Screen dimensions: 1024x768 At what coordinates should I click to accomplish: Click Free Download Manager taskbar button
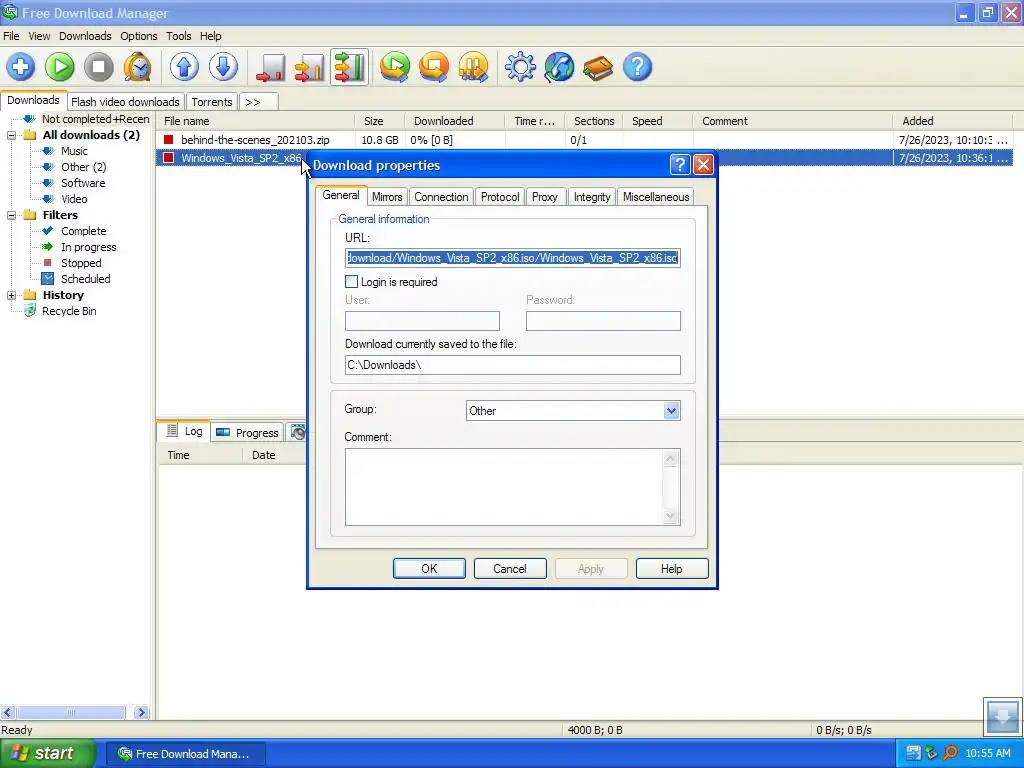click(186, 754)
